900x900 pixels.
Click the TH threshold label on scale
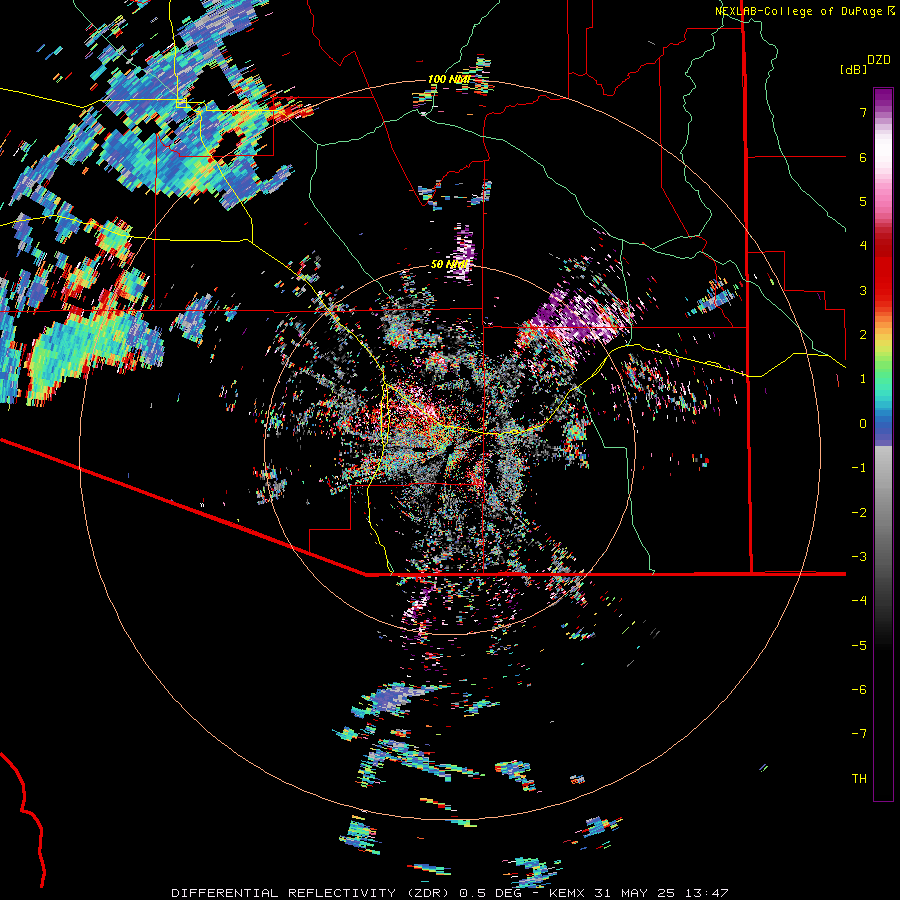coord(859,779)
